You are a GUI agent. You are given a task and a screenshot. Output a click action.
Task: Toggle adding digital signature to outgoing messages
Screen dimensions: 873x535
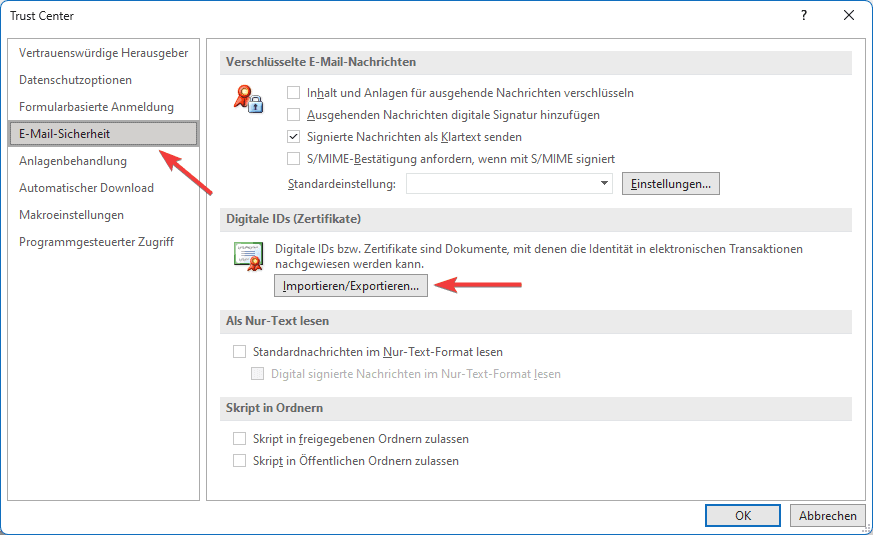294,115
